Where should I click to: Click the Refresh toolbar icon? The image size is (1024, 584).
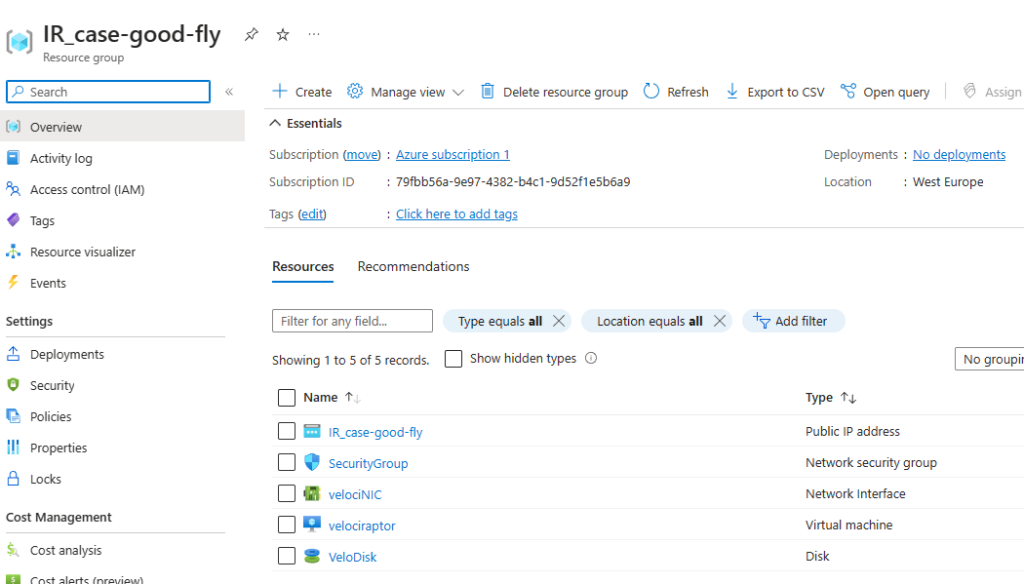click(x=652, y=91)
